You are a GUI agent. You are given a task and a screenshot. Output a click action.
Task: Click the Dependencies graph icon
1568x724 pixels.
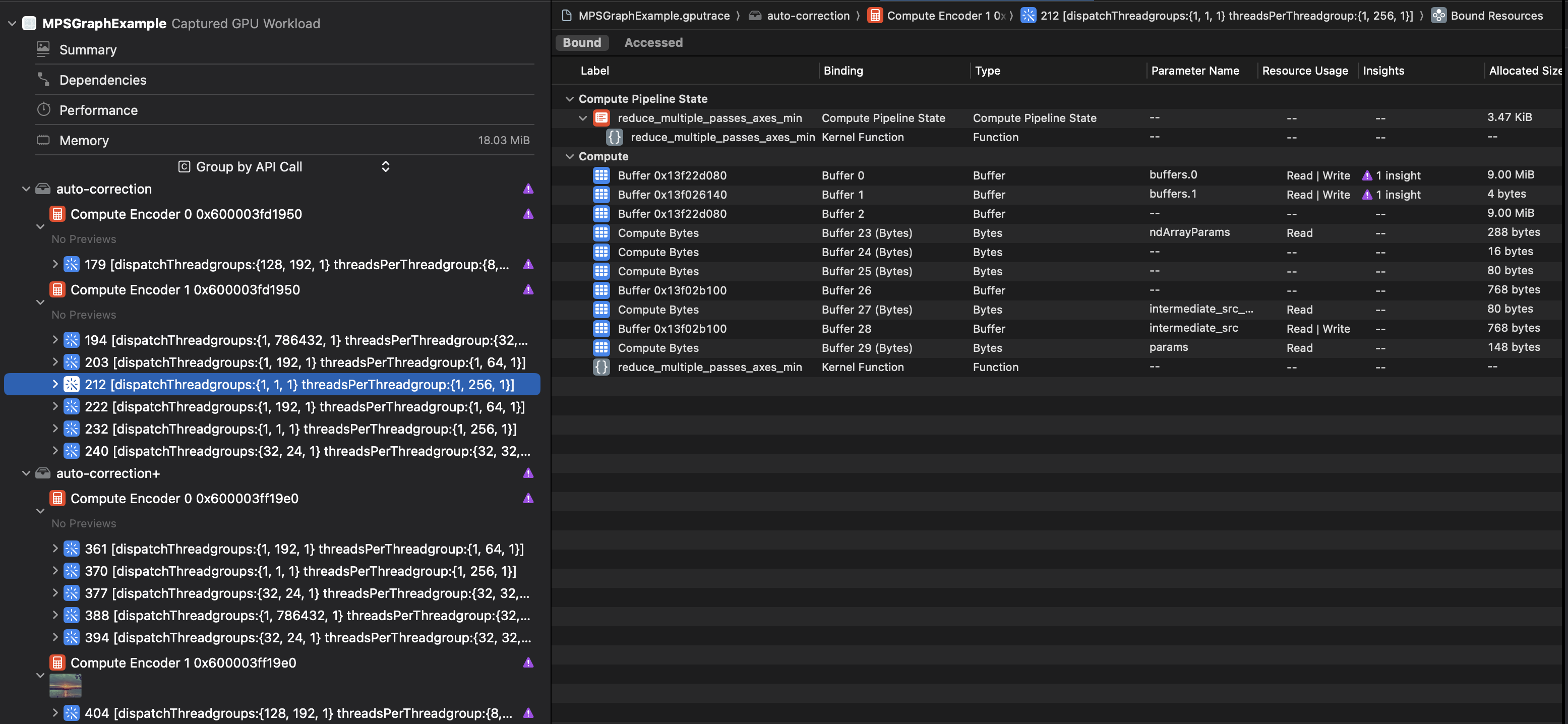pos(43,79)
